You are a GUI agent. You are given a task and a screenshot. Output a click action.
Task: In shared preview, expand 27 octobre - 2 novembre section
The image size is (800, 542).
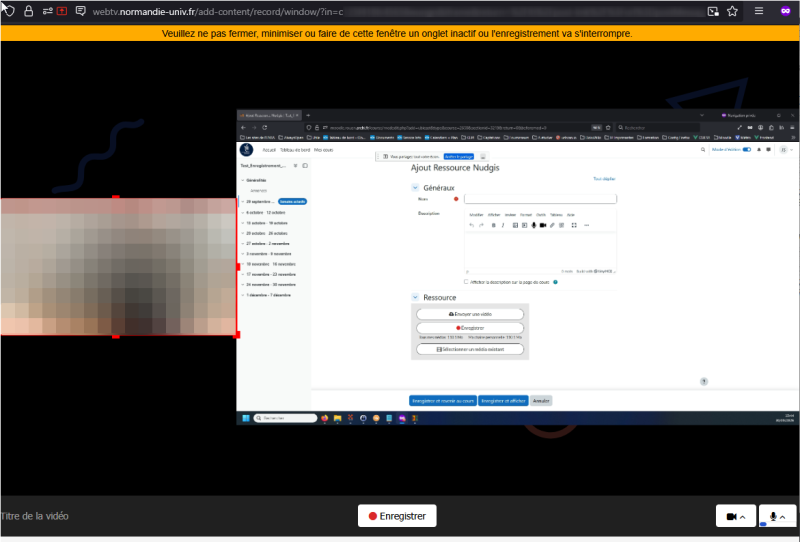pos(242,243)
